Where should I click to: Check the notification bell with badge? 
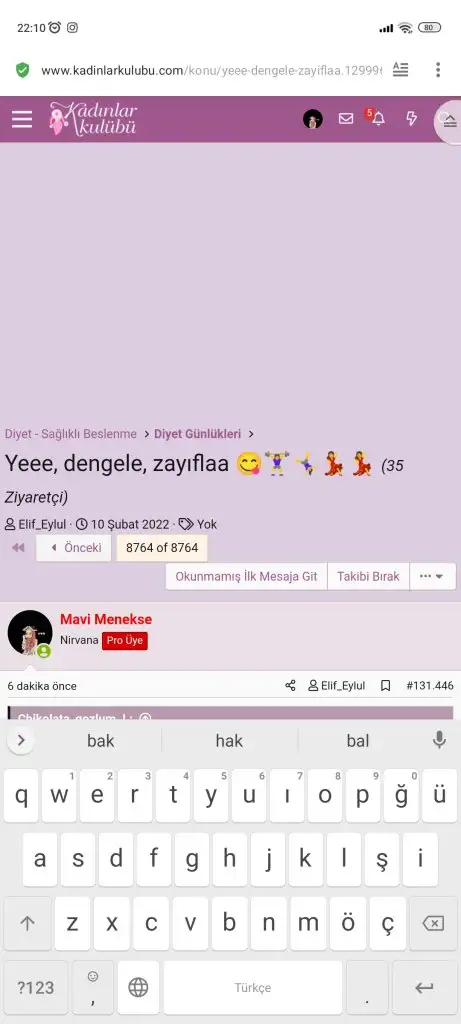[x=377, y=118]
